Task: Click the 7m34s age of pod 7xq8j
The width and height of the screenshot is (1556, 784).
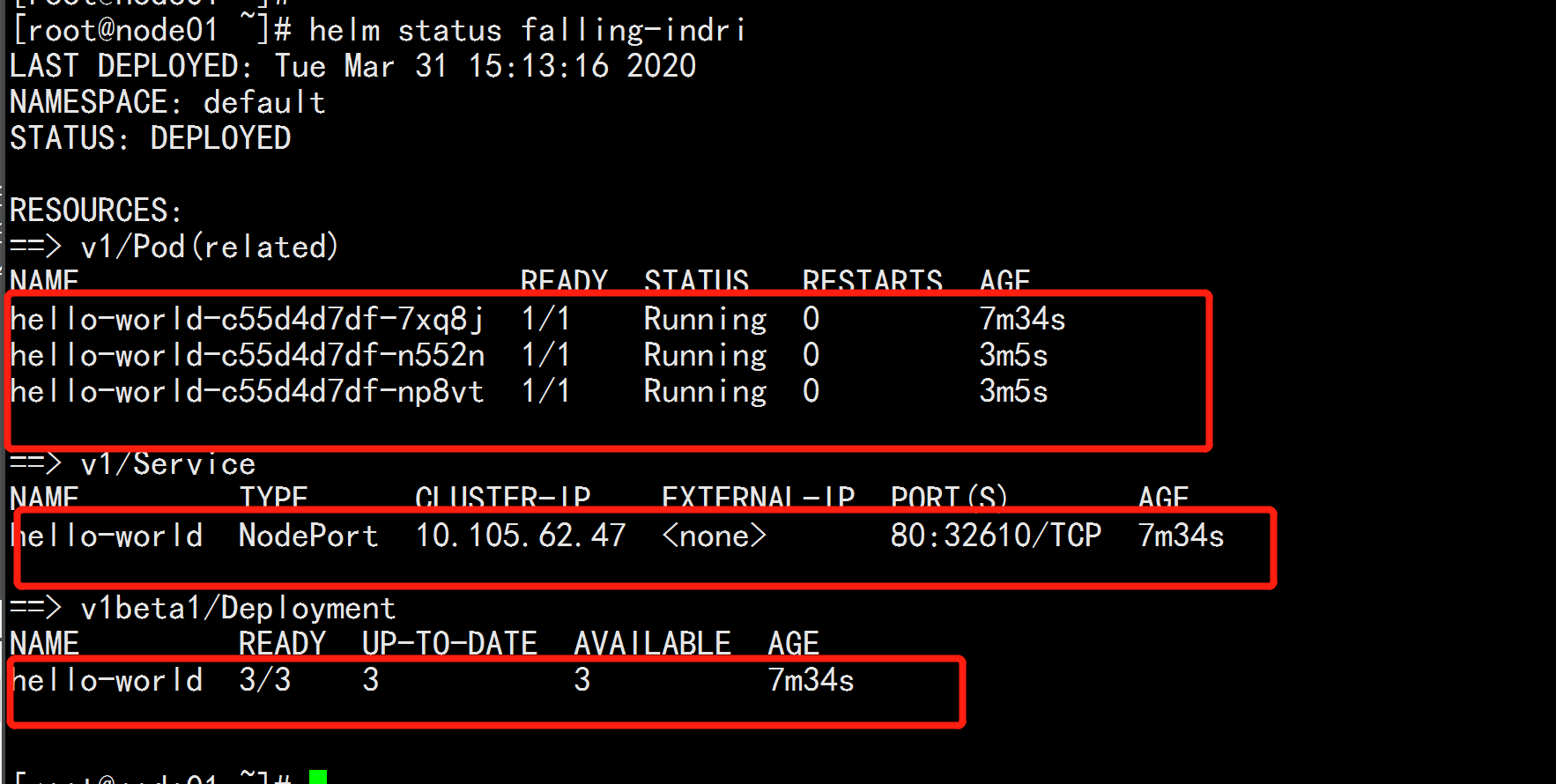Action: click(x=1022, y=319)
